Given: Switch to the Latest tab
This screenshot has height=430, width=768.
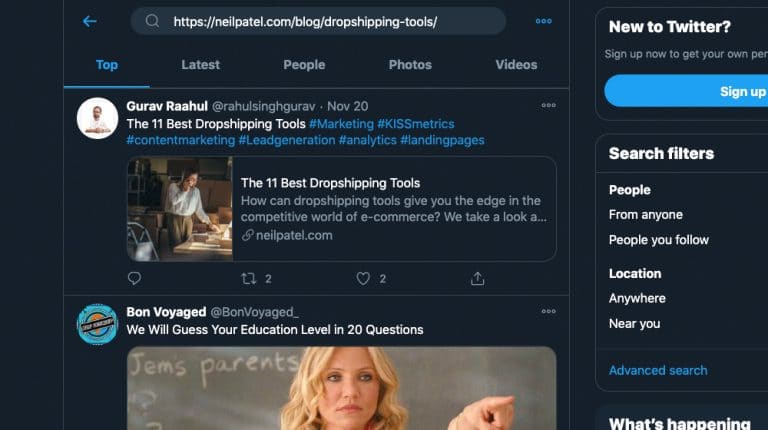Looking at the screenshot, I should click(x=200, y=65).
